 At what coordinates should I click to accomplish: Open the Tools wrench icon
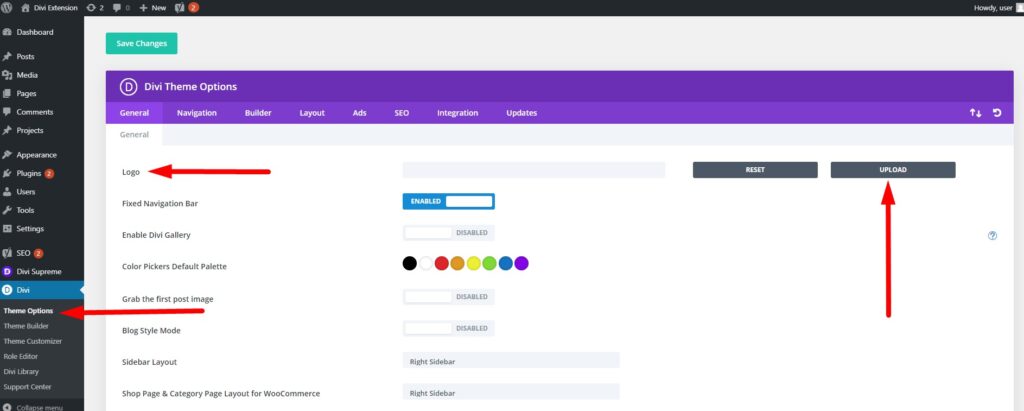click(7, 210)
